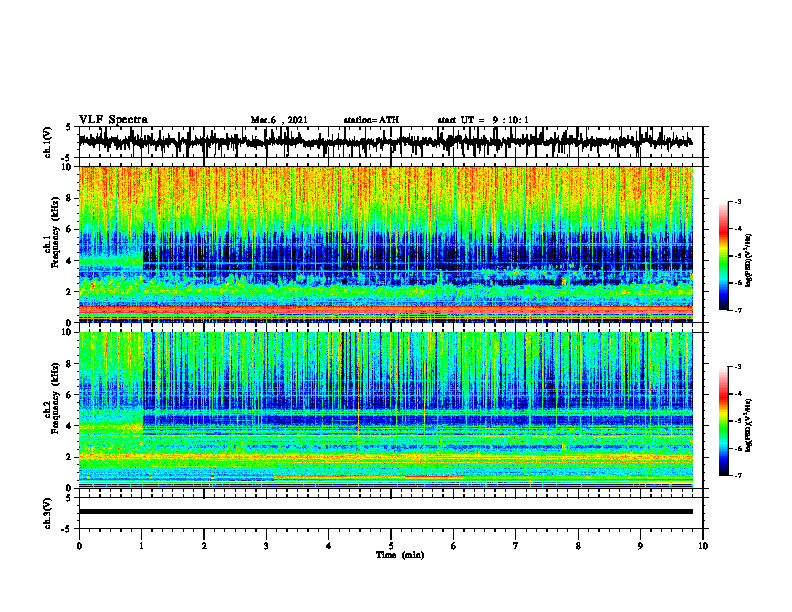The image size is (792, 612).
Task: Click the black ch.3 voltage bar
Action: click(x=385, y=512)
